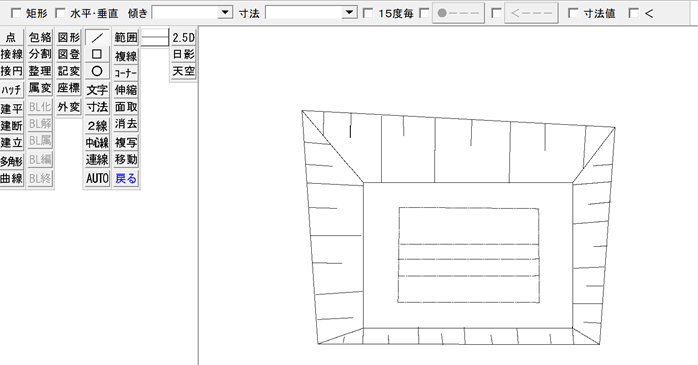Enable the < arrowhead checkbox
The height and width of the screenshot is (365, 698).
633,13
